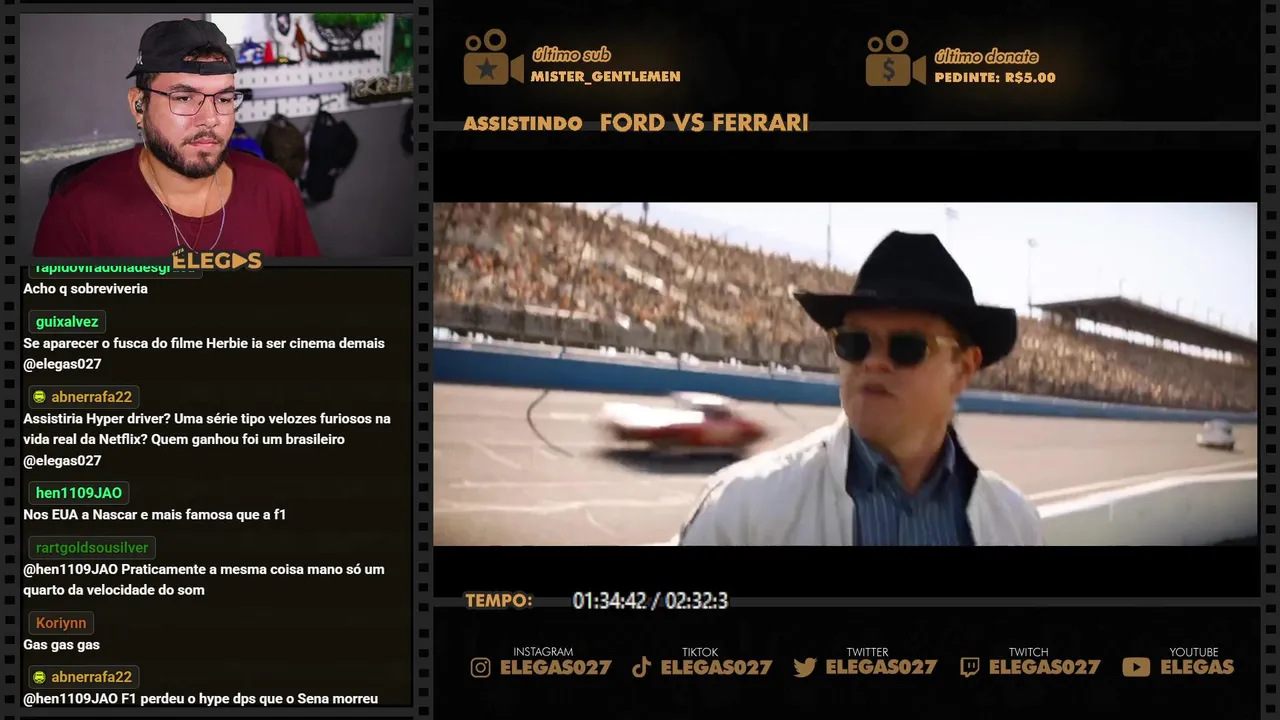
Task: Click the message about Hyper driver Netflix
Action: 207,440
